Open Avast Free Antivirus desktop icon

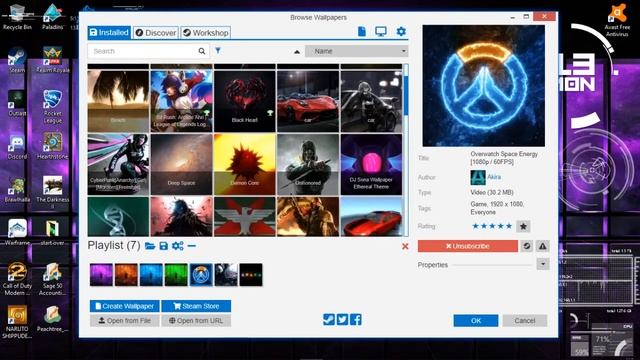pos(617,20)
